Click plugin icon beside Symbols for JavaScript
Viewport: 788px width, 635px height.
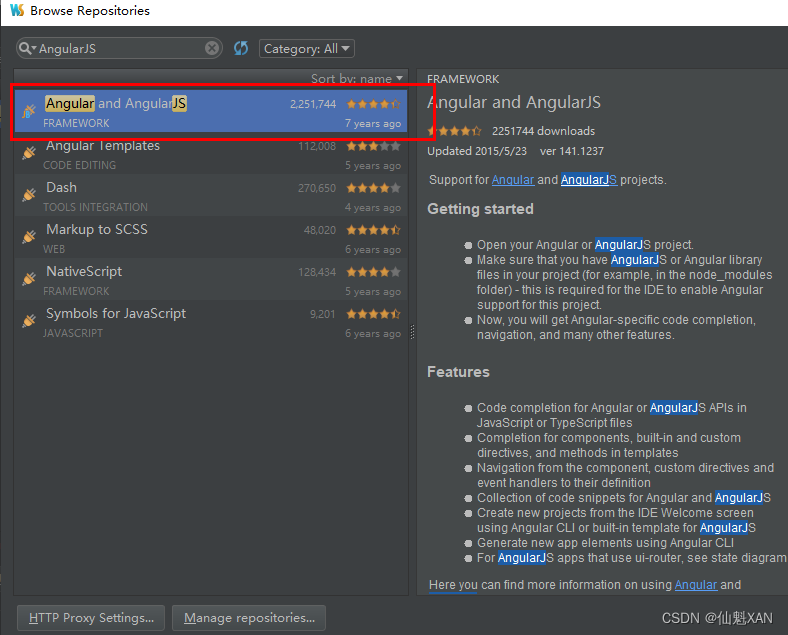click(x=29, y=321)
